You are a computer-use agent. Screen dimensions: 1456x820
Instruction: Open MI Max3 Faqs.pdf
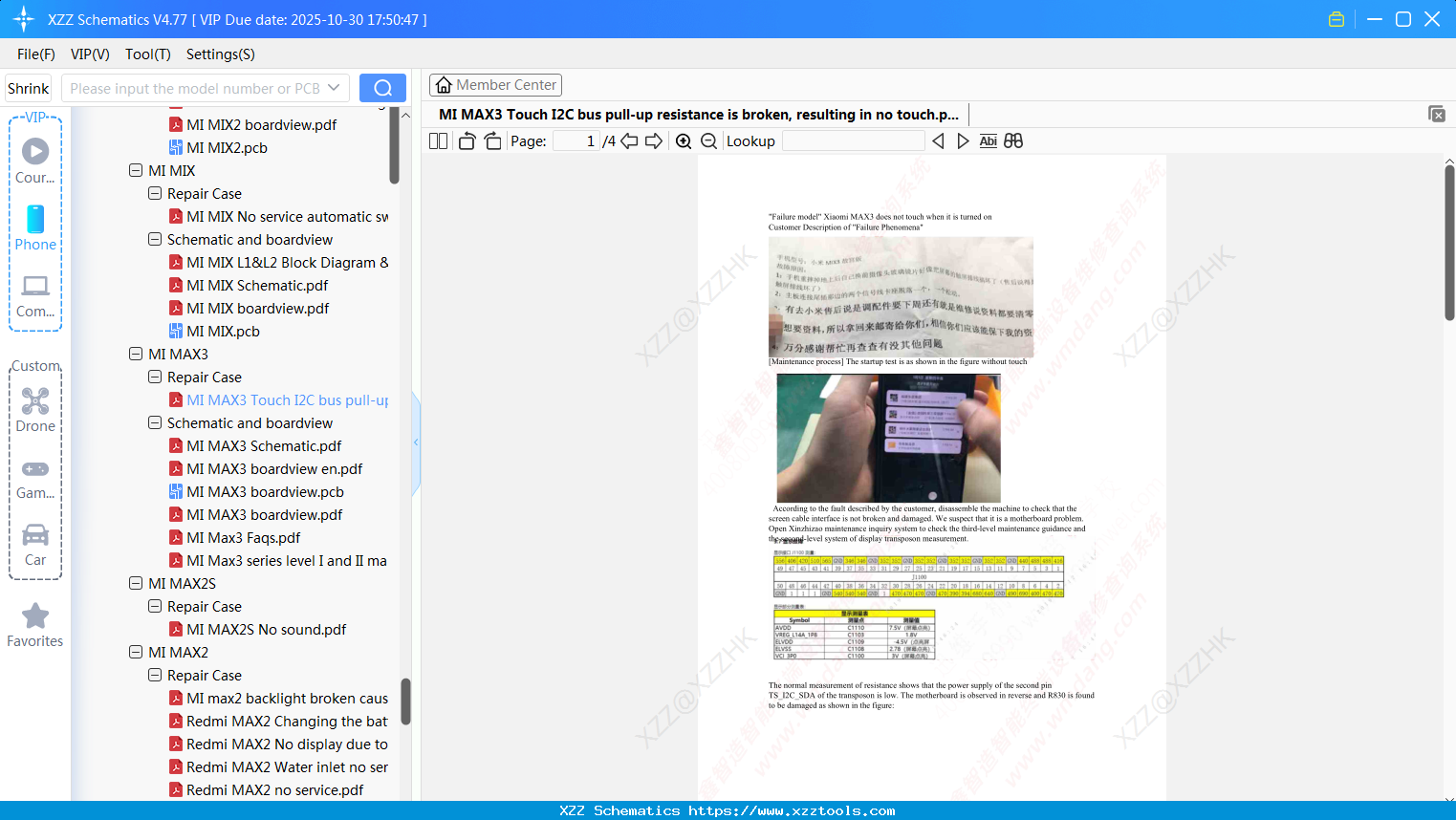(243, 537)
